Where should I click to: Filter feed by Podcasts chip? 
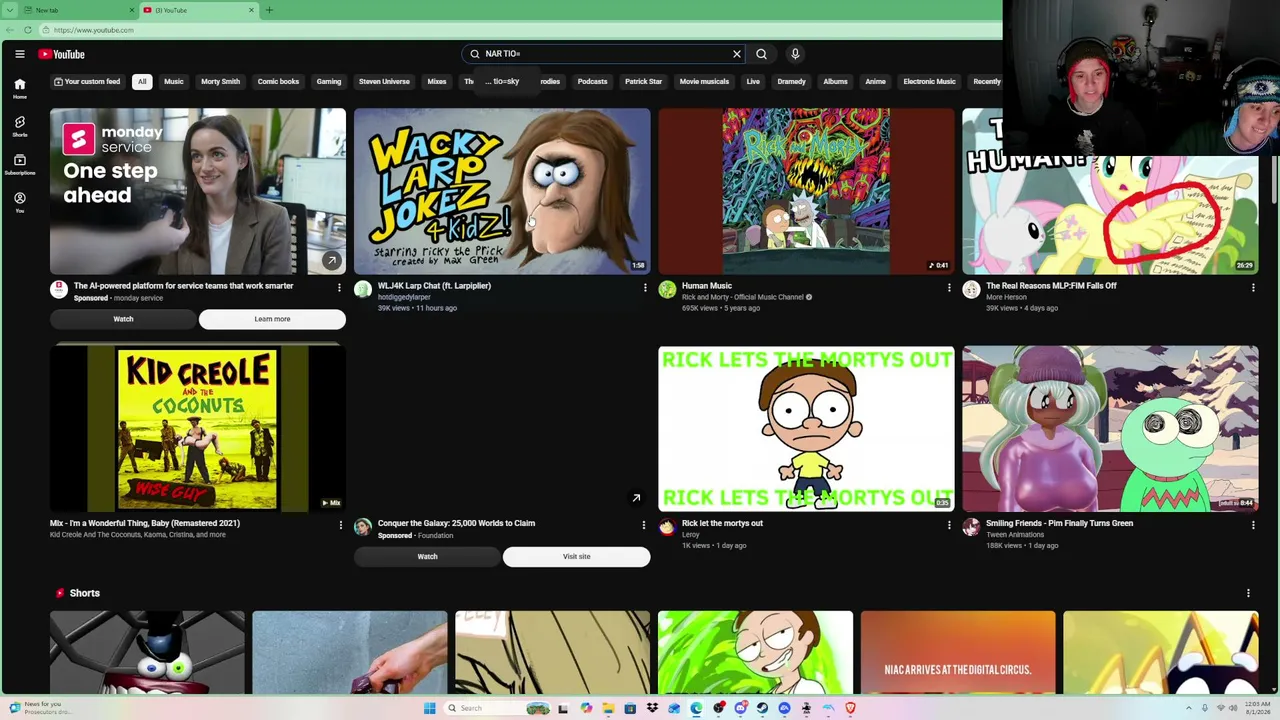[592, 82]
